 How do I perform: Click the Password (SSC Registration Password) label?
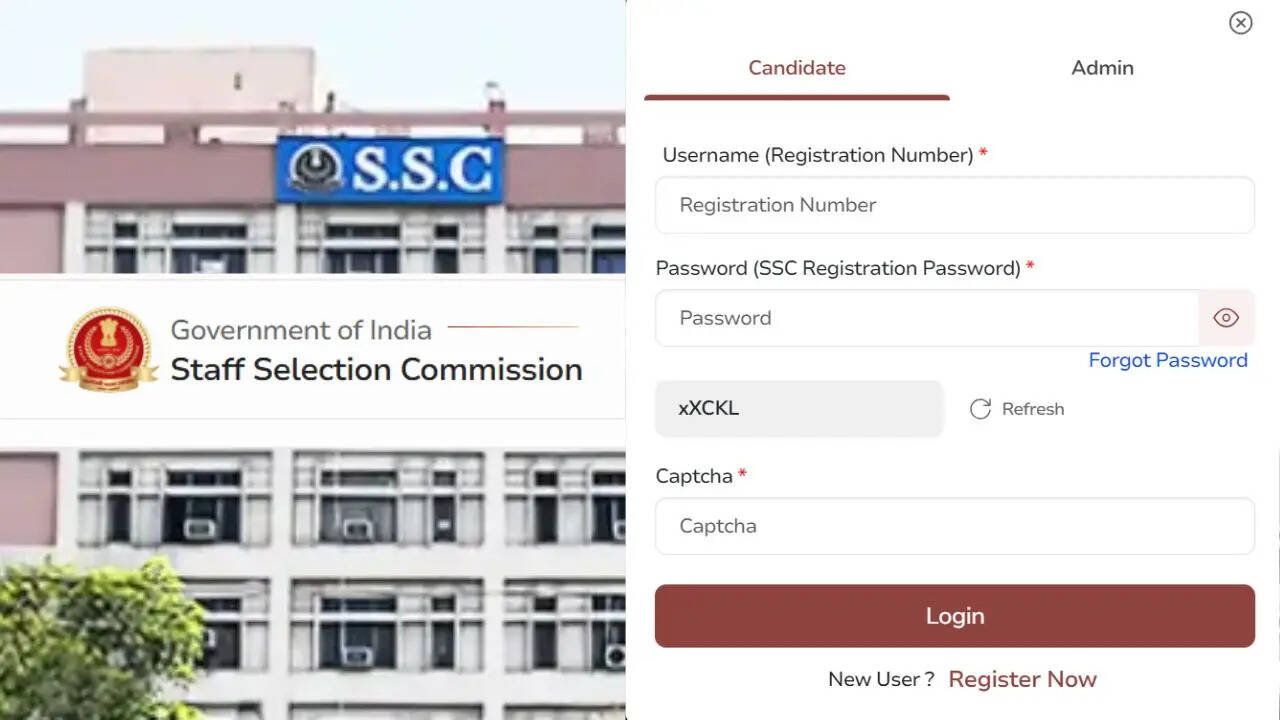pos(837,268)
